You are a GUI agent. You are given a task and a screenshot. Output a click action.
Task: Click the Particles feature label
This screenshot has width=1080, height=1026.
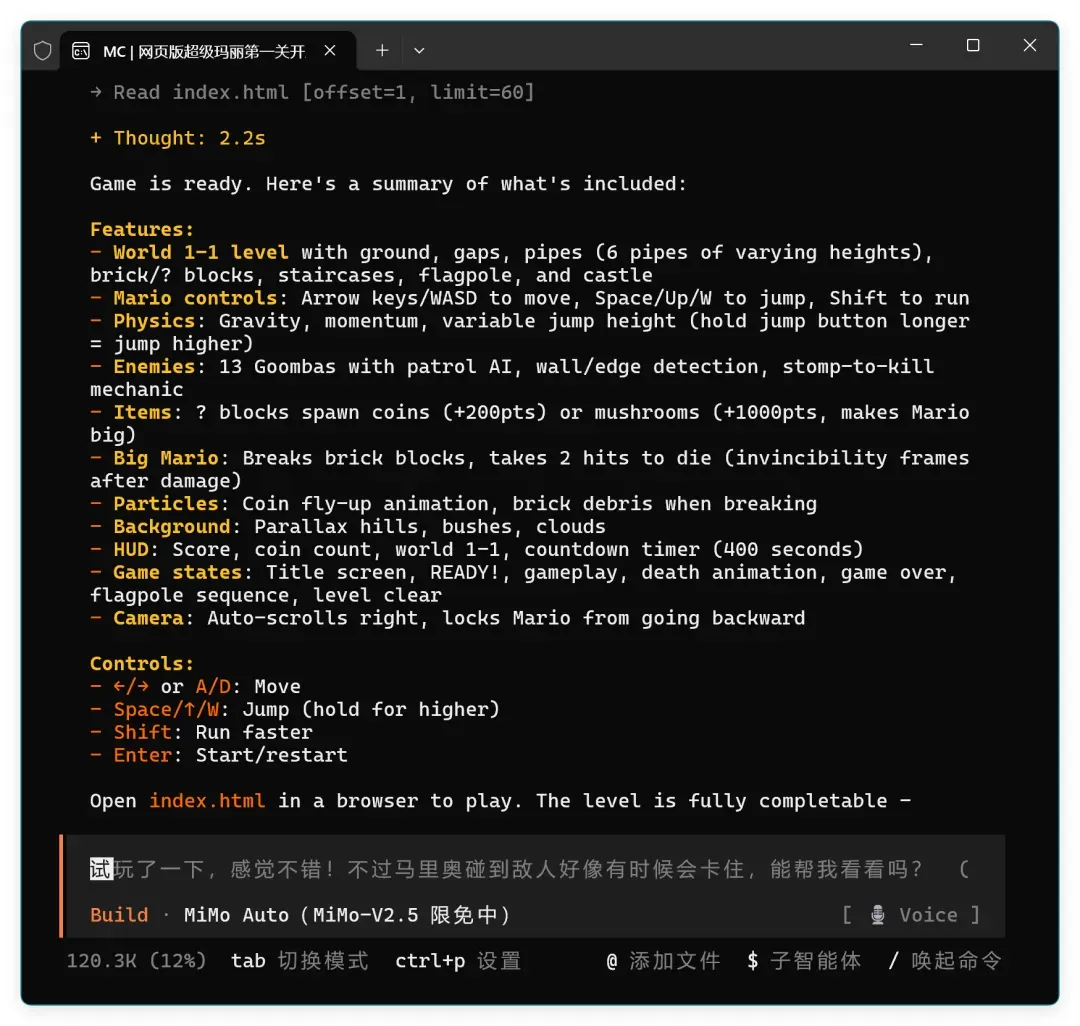pyautogui.click(x=165, y=504)
